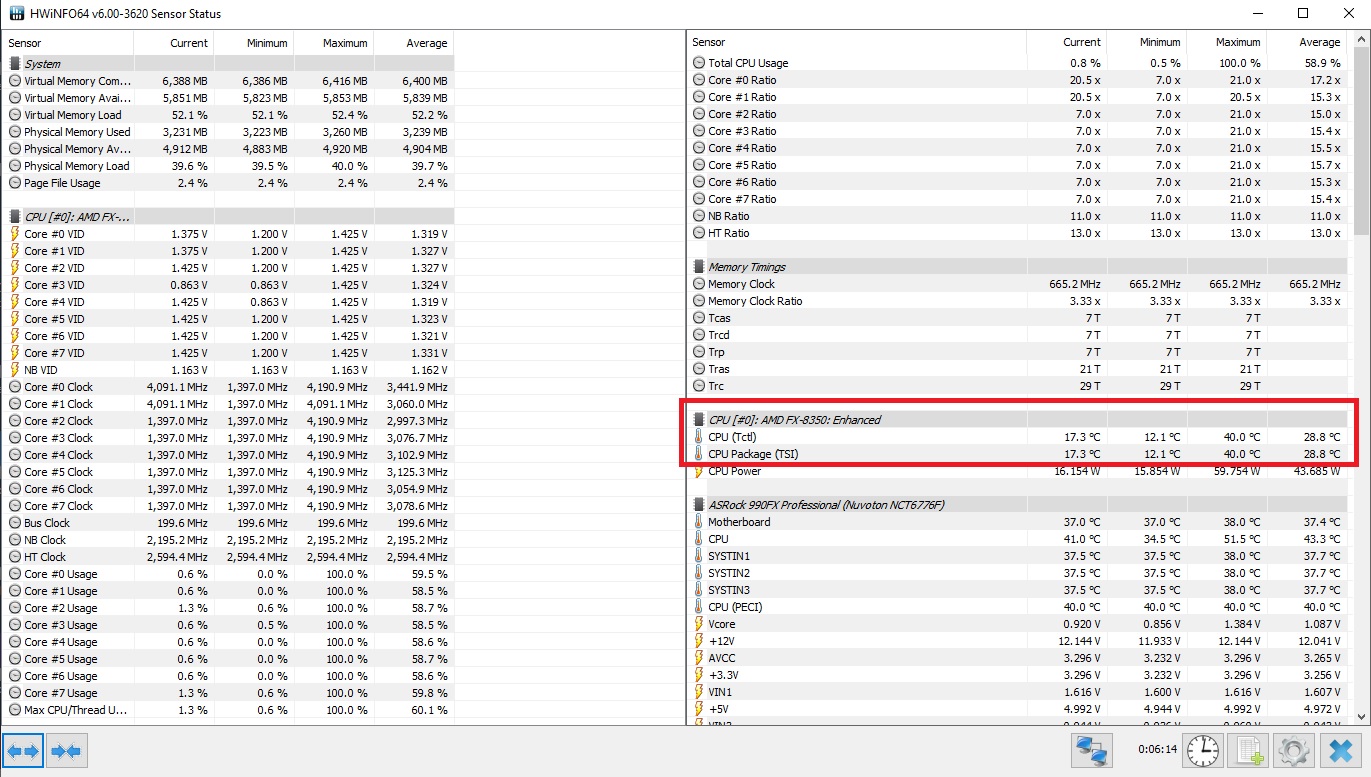Select the NB Clock row label

click(46, 540)
